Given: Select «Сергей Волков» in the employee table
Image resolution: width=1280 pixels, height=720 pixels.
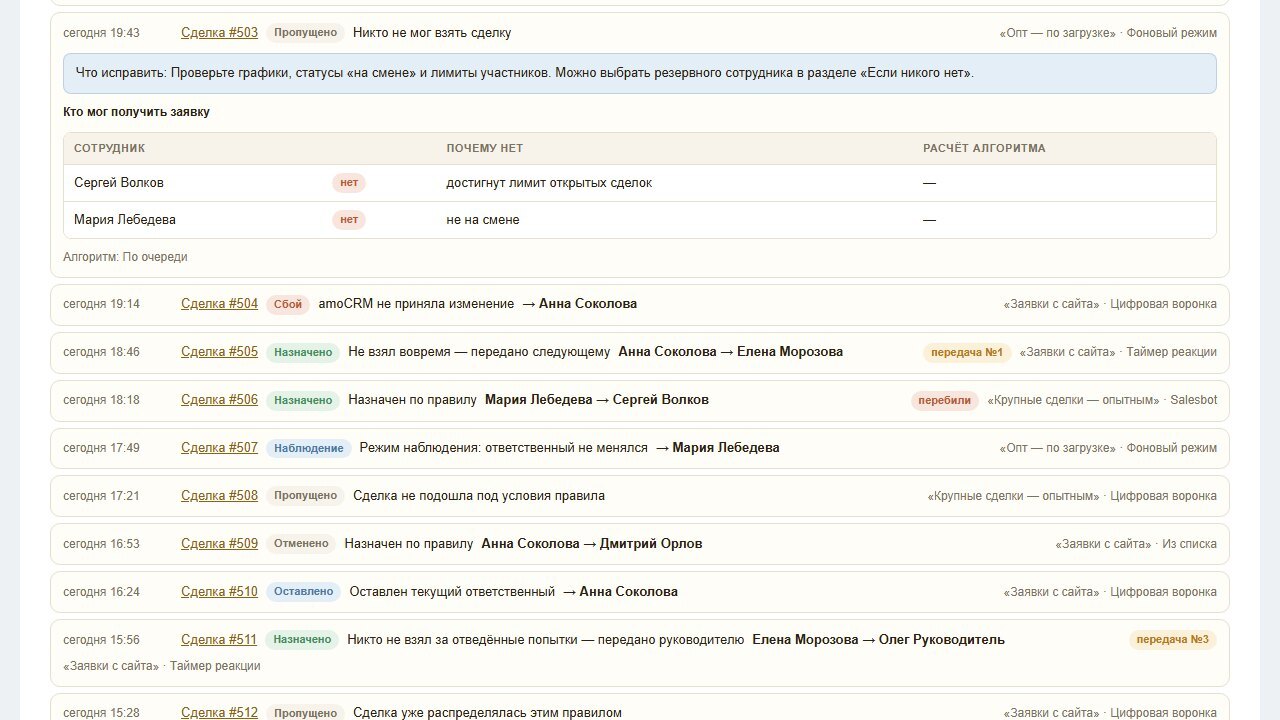Looking at the screenshot, I should (x=119, y=183).
